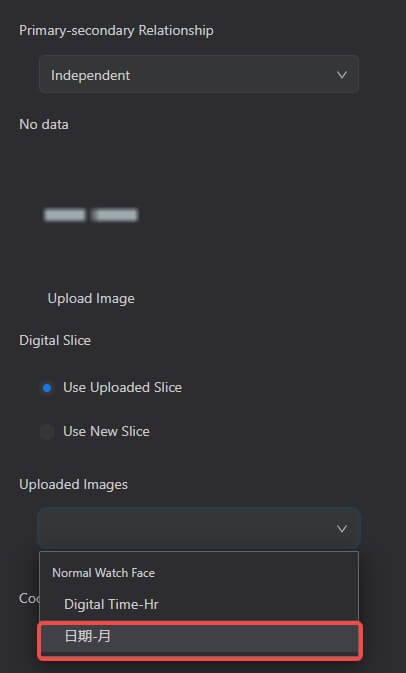Click the No data text
The image size is (406, 673).
[44, 124]
